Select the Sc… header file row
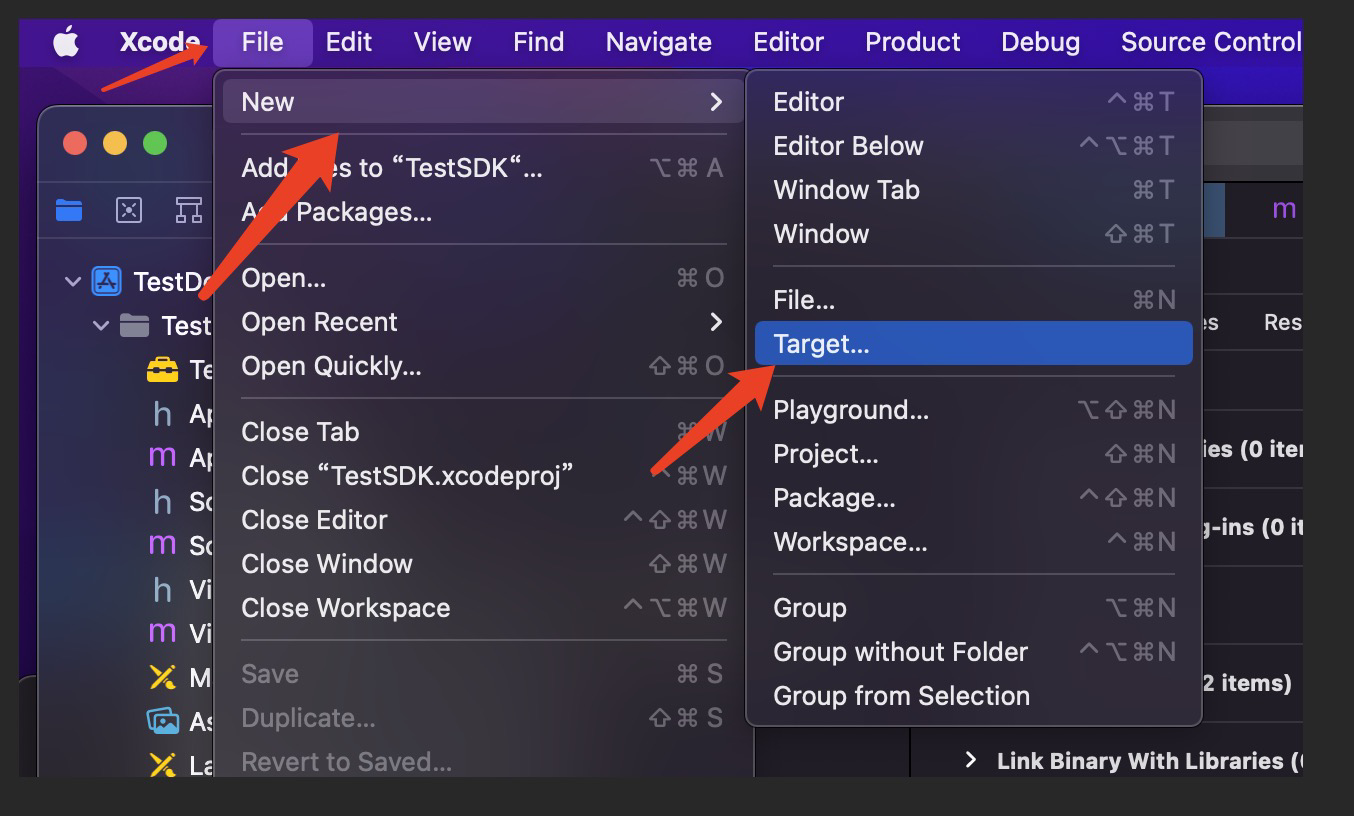This screenshot has height=816, width=1354. click(180, 502)
